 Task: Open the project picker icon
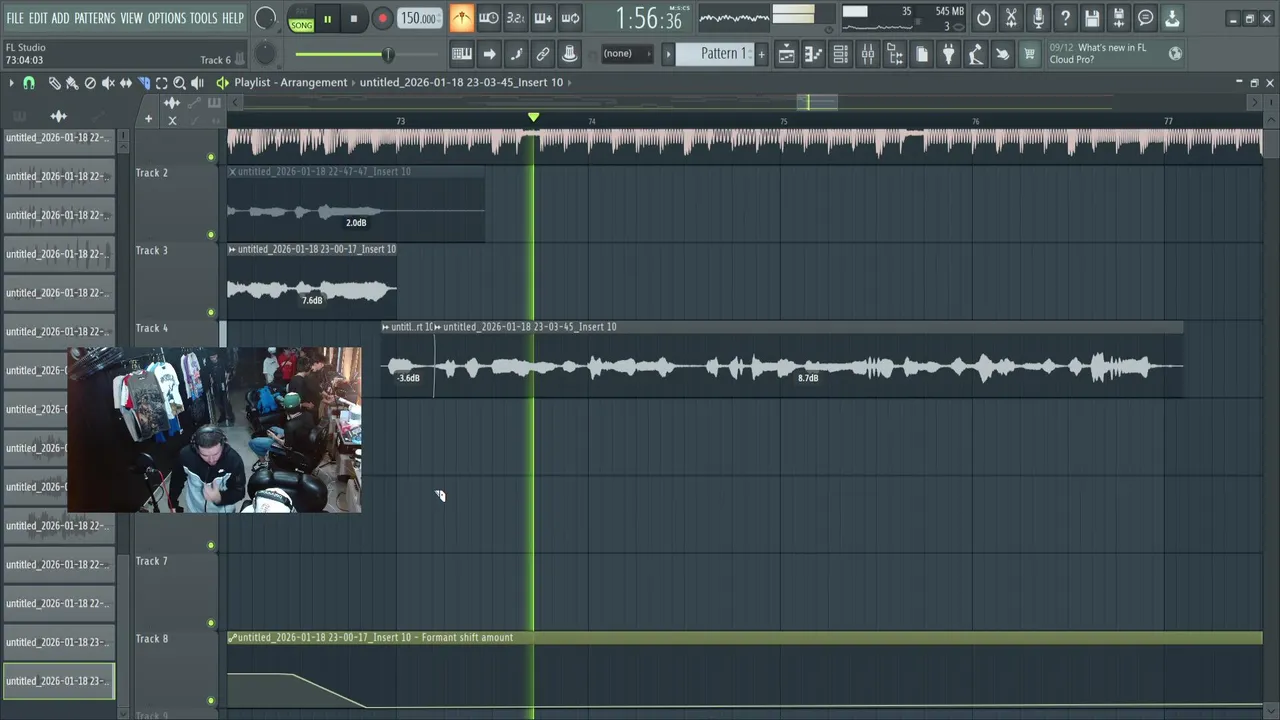point(921,55)
